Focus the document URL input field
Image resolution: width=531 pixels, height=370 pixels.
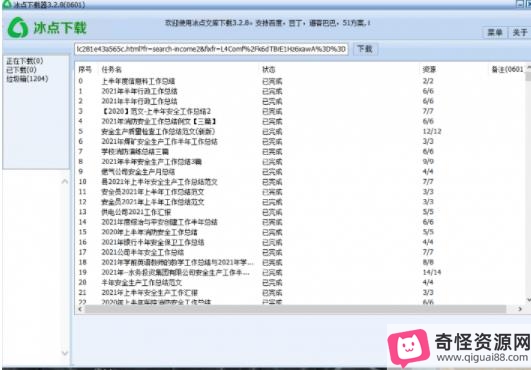point(211,49)
